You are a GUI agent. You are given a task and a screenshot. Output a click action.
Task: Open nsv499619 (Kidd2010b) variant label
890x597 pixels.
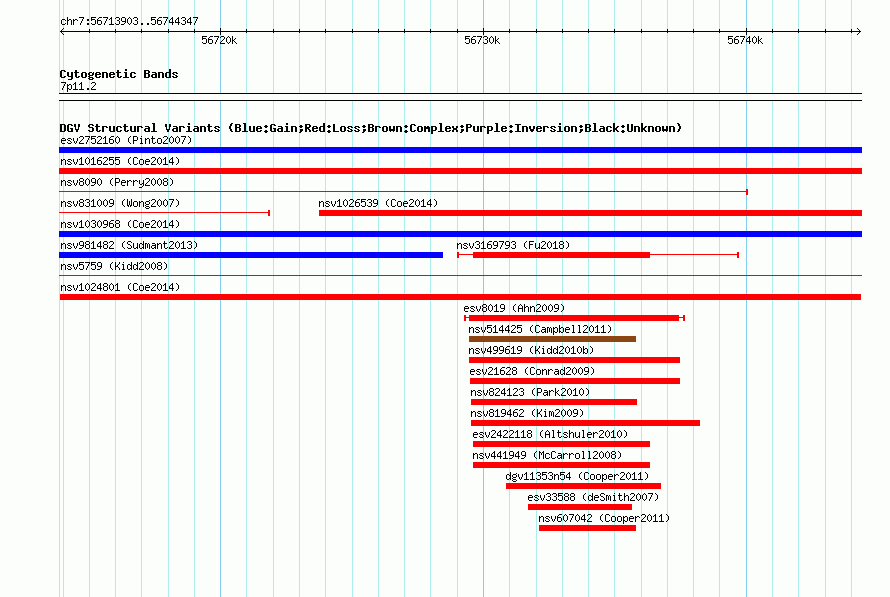click(x=531, y=350)
